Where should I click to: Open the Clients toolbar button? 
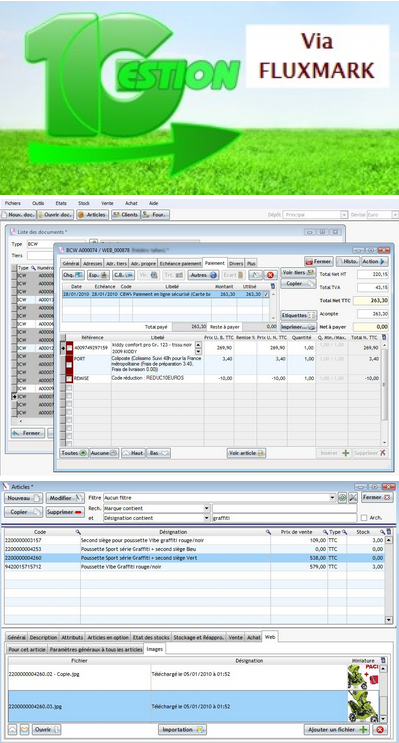click(x=126, y=215)
